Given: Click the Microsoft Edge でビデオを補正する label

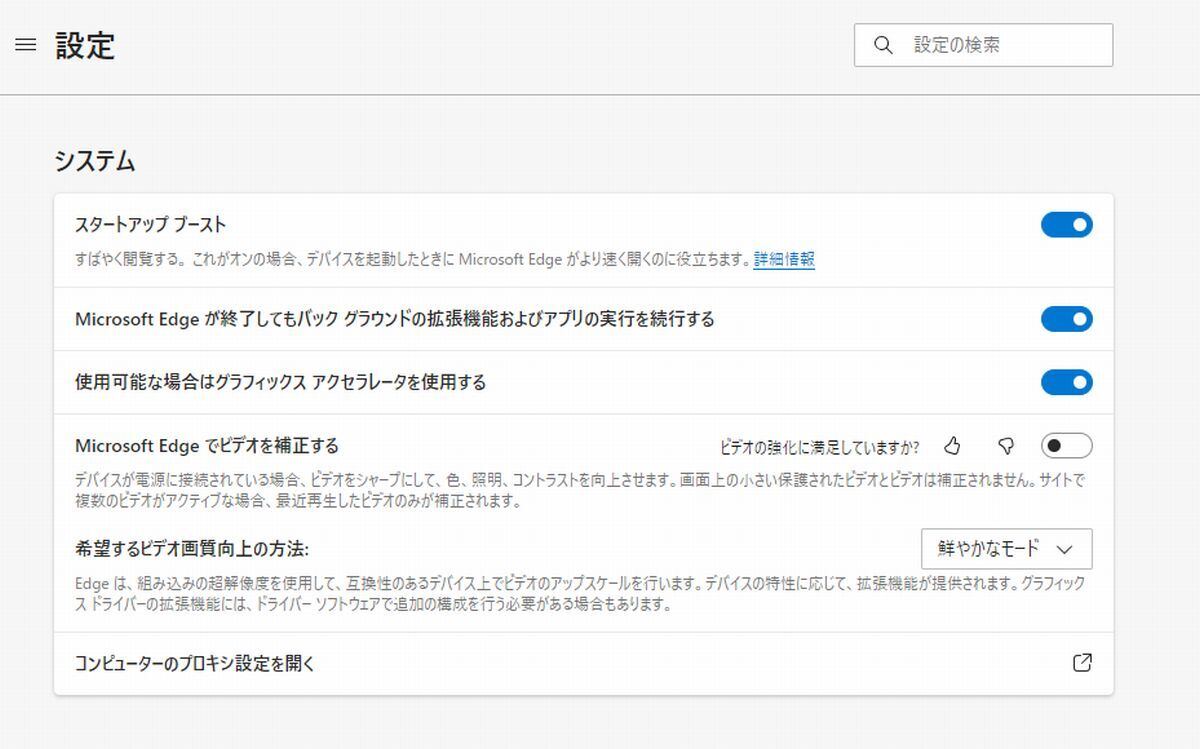Looking at the screenshot, I should [x=207, y=445].
